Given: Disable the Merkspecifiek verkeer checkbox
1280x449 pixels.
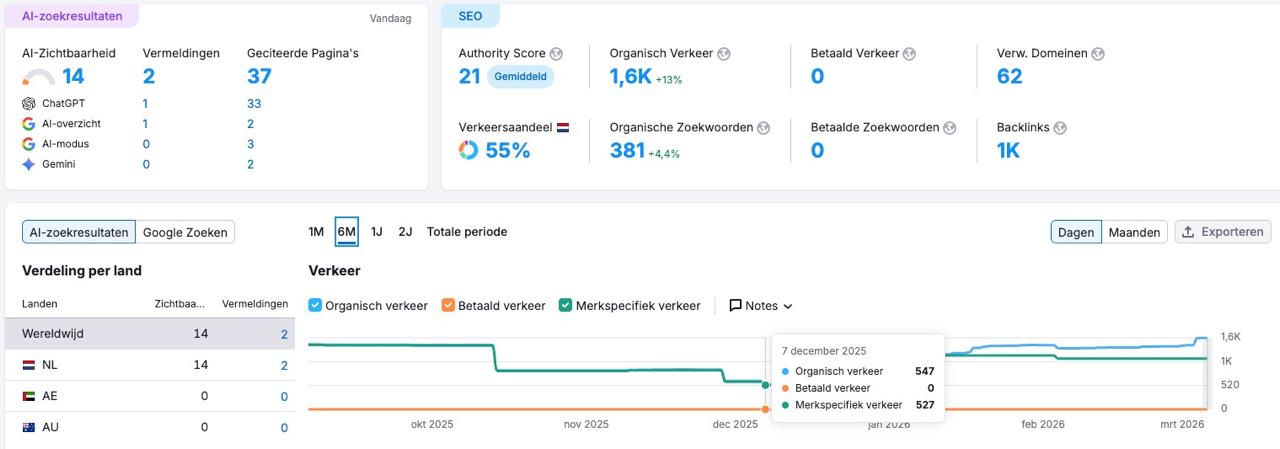Looking at the screenshot, I should (566, 306).
